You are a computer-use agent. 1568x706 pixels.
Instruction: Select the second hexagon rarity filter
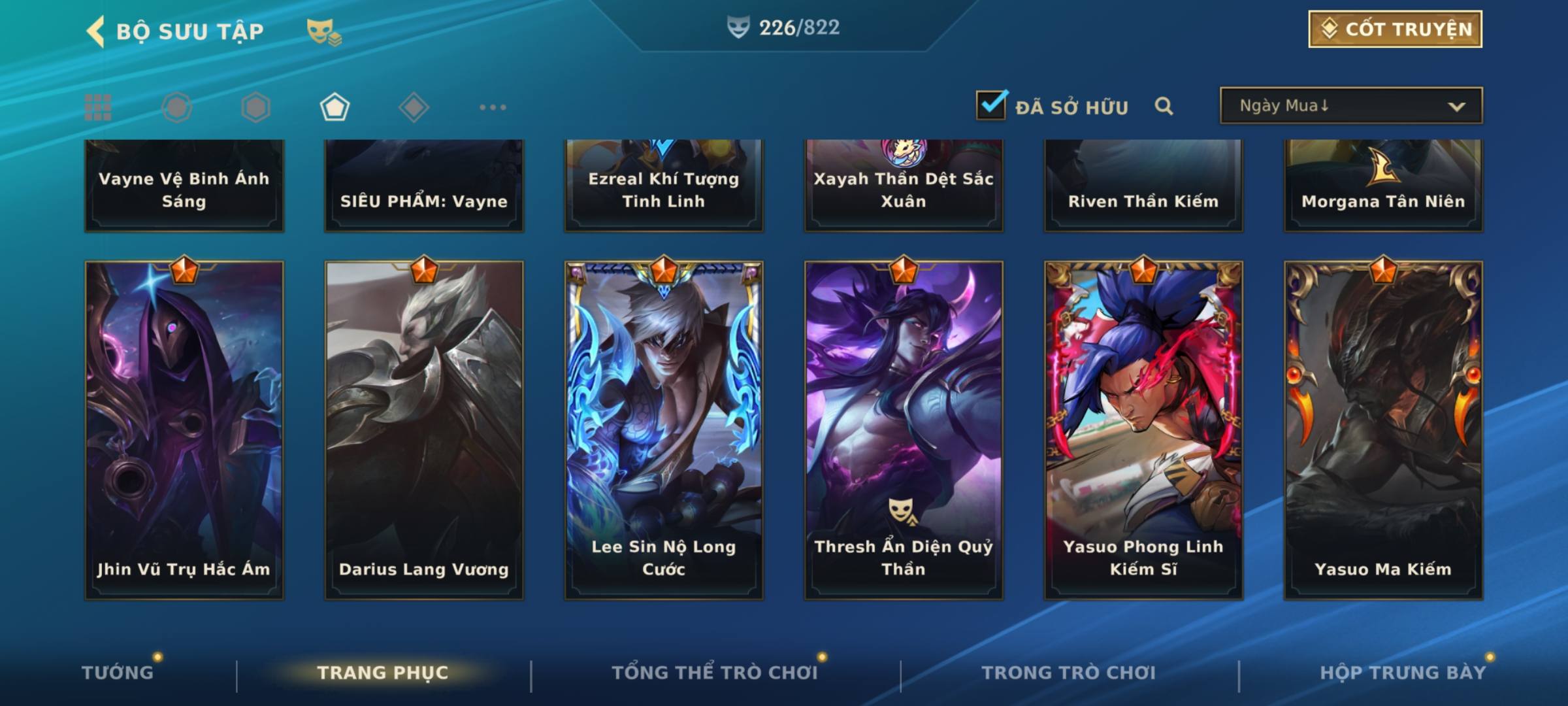(x=255, y=107)
